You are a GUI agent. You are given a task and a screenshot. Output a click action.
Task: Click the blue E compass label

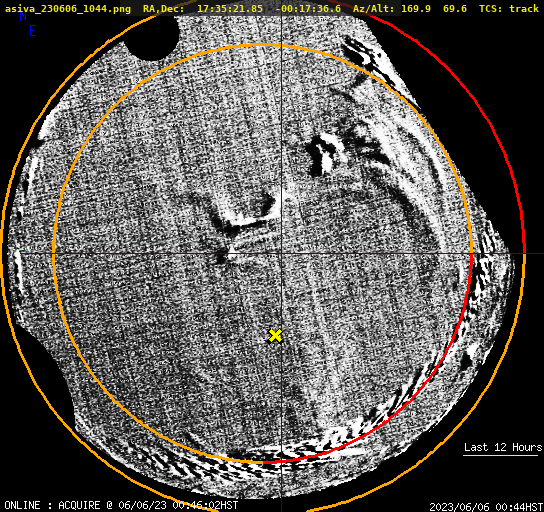click(x=33, y=32)
